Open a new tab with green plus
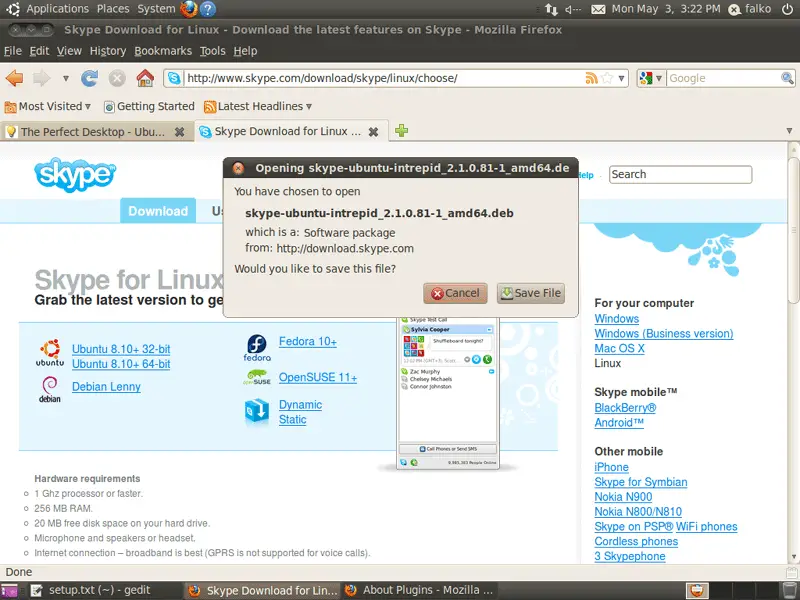 click(x=402, y=131)
